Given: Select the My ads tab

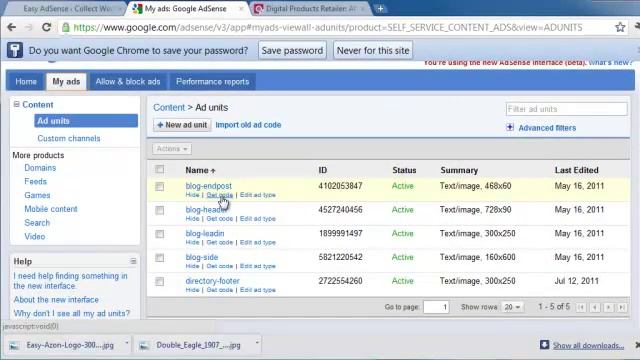Looking at the screenshot, I should click(x=66, y=82).
